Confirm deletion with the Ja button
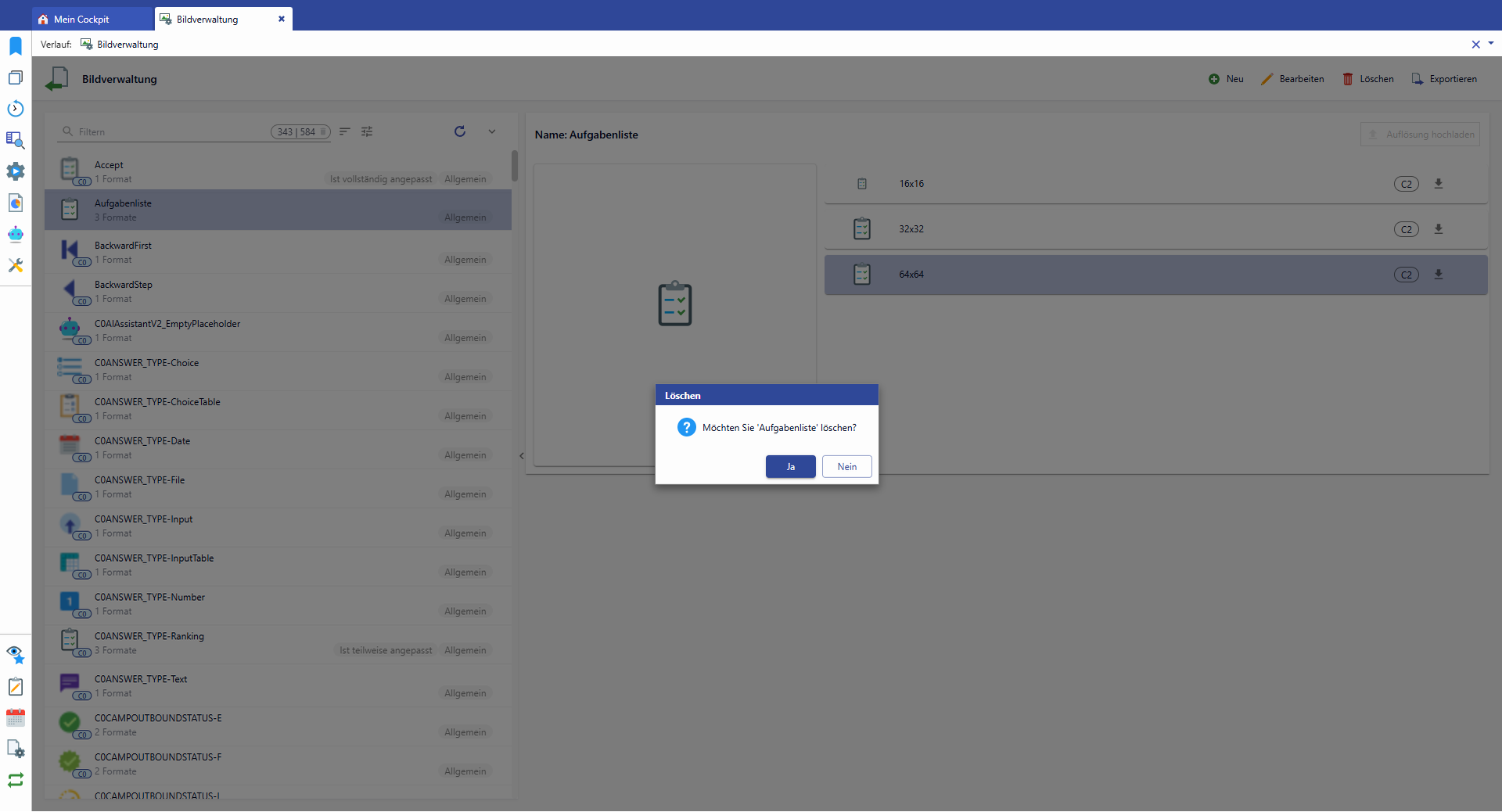 point(790,467)
